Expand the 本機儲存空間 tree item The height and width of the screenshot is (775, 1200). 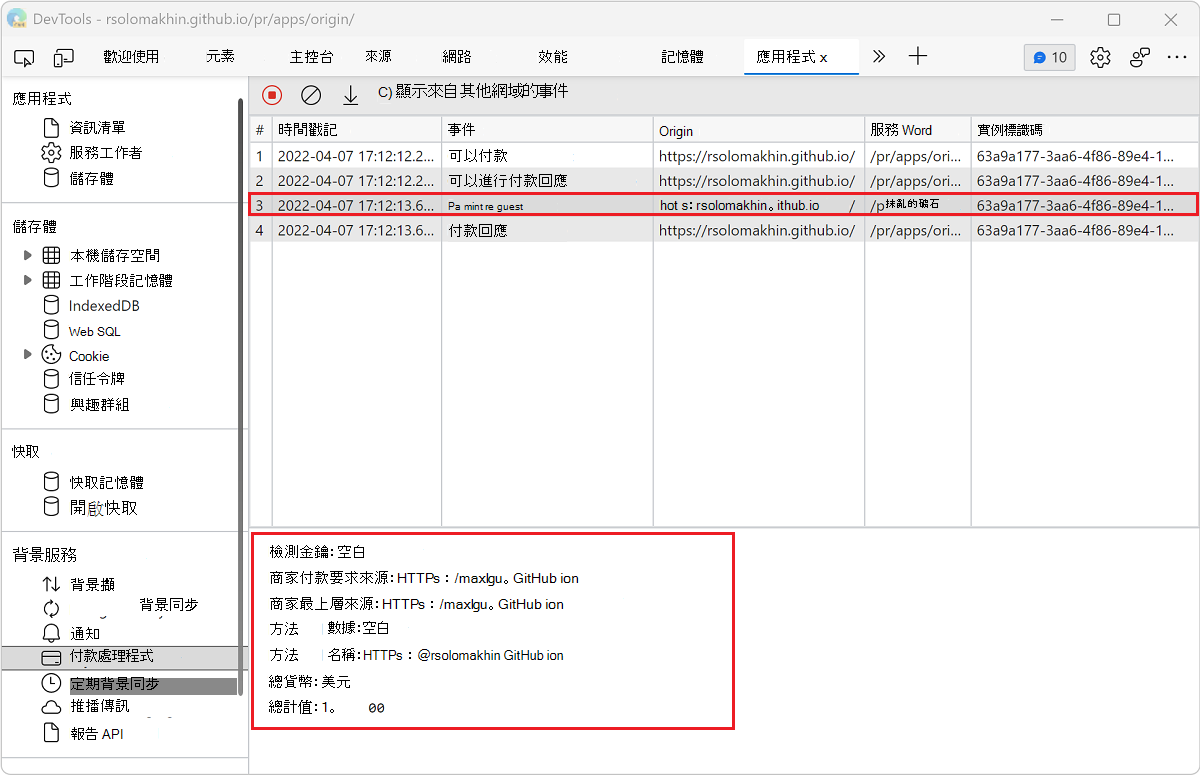coord(29,255)
